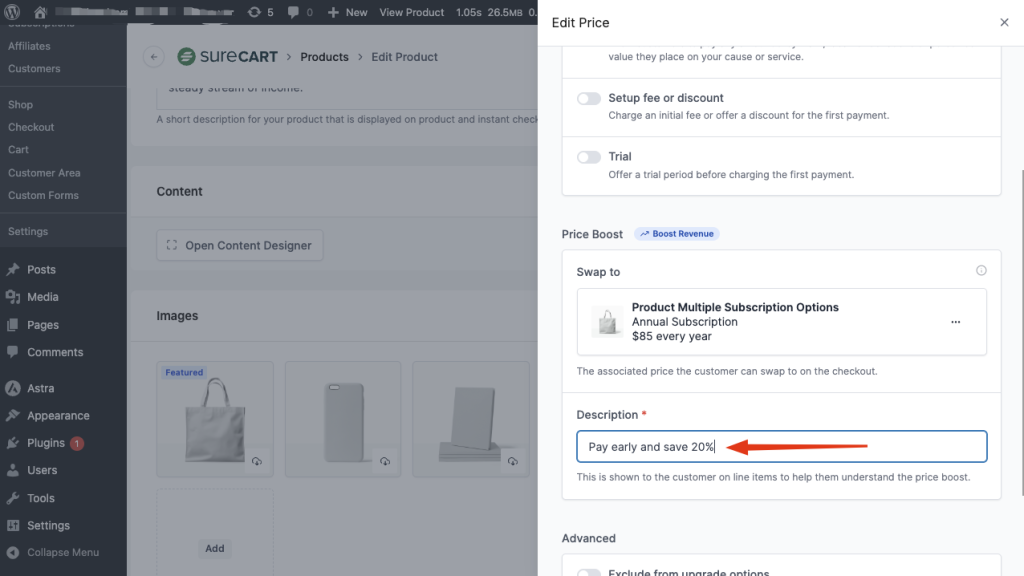Open the three-dot menu for Annual Subscription

tap(955, 322)
